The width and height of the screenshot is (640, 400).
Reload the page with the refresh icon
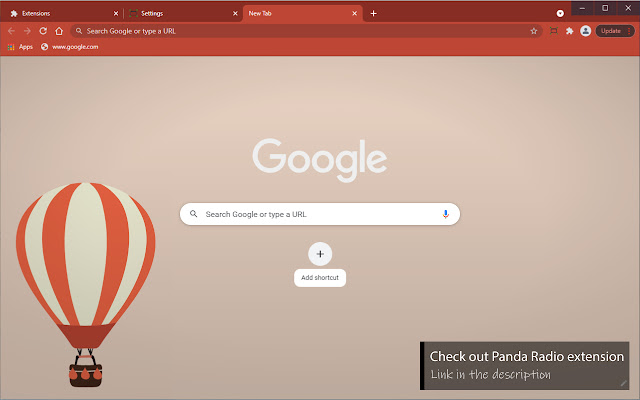point(43,31)
